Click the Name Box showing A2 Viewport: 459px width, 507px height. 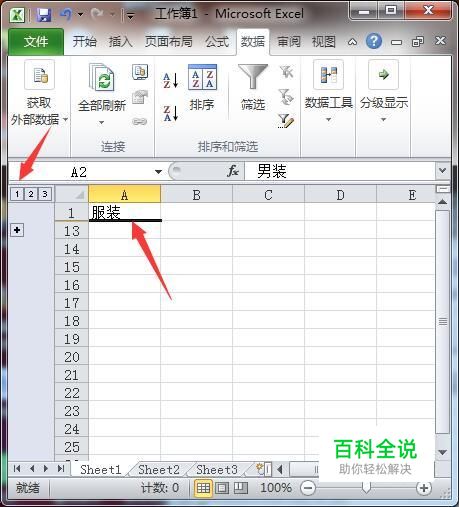pos(80,172)
